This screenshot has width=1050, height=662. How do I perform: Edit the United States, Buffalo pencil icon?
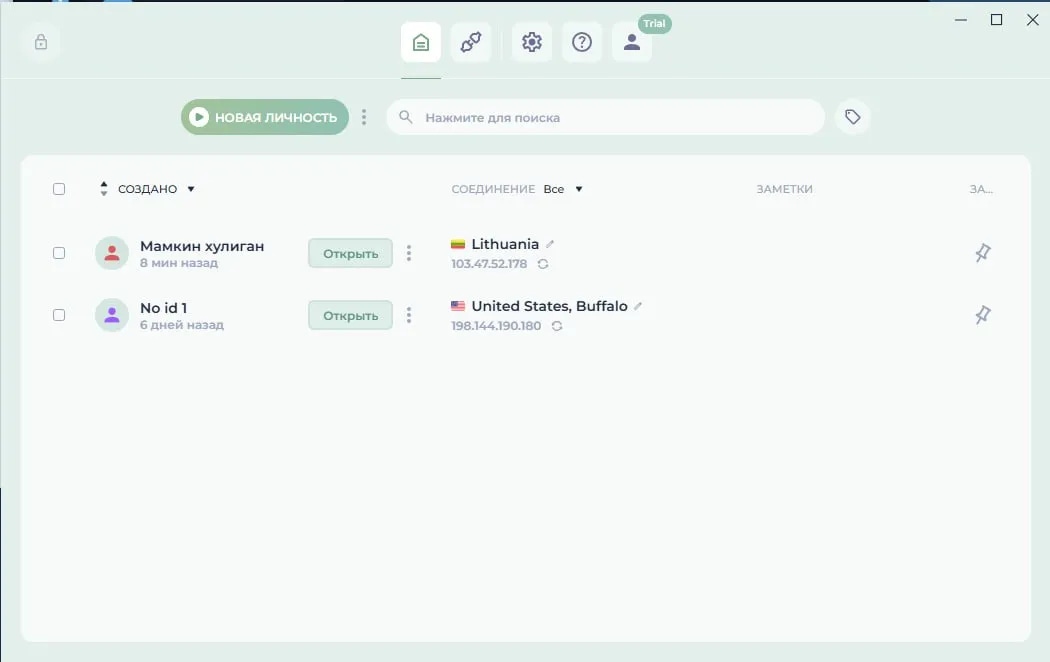[638, 306]
